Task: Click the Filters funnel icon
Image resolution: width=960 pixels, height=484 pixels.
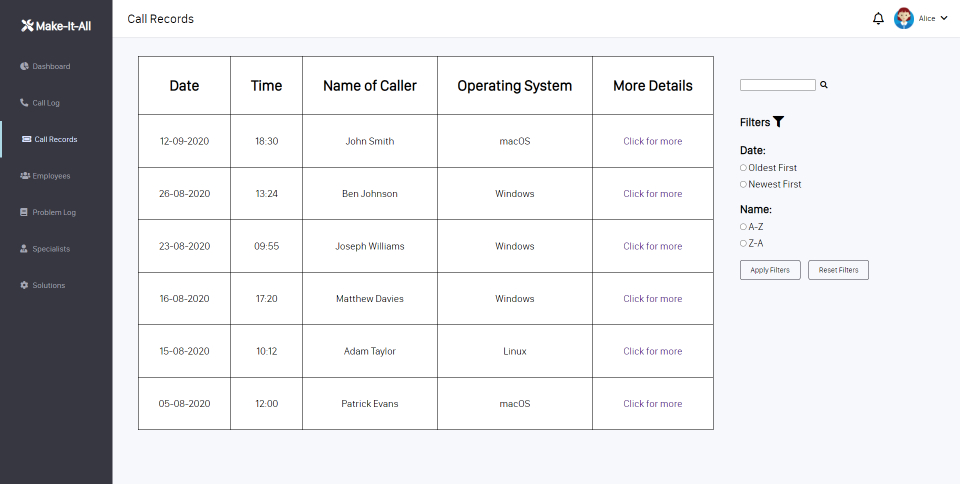Action: click(778, 122)
